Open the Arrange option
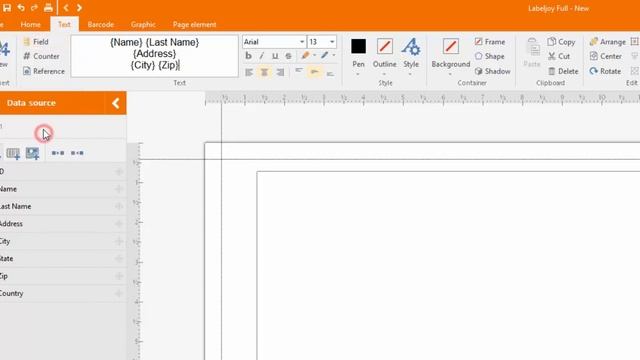 (607, 42)
